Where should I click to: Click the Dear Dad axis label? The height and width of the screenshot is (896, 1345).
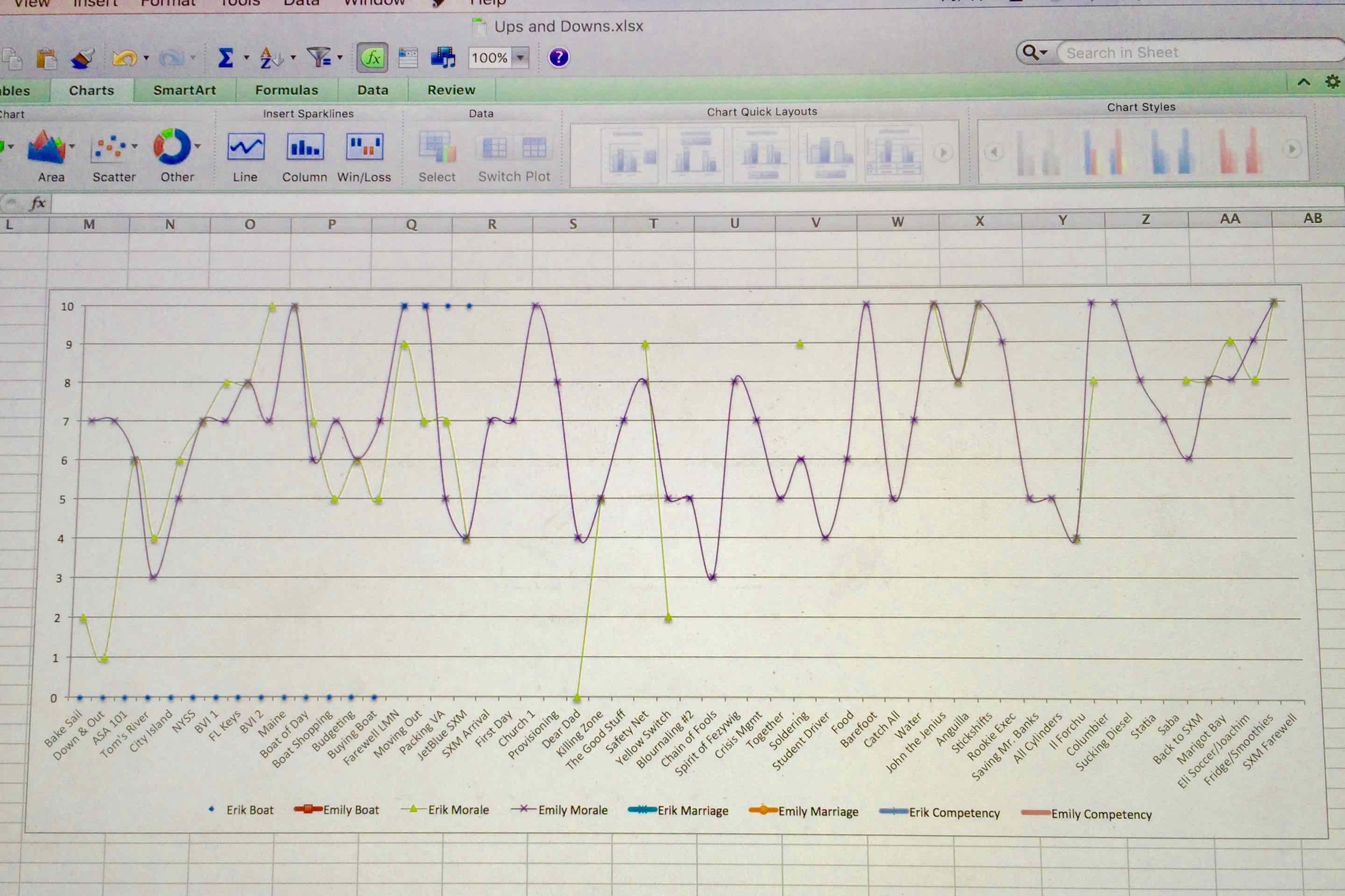(561, 729)
